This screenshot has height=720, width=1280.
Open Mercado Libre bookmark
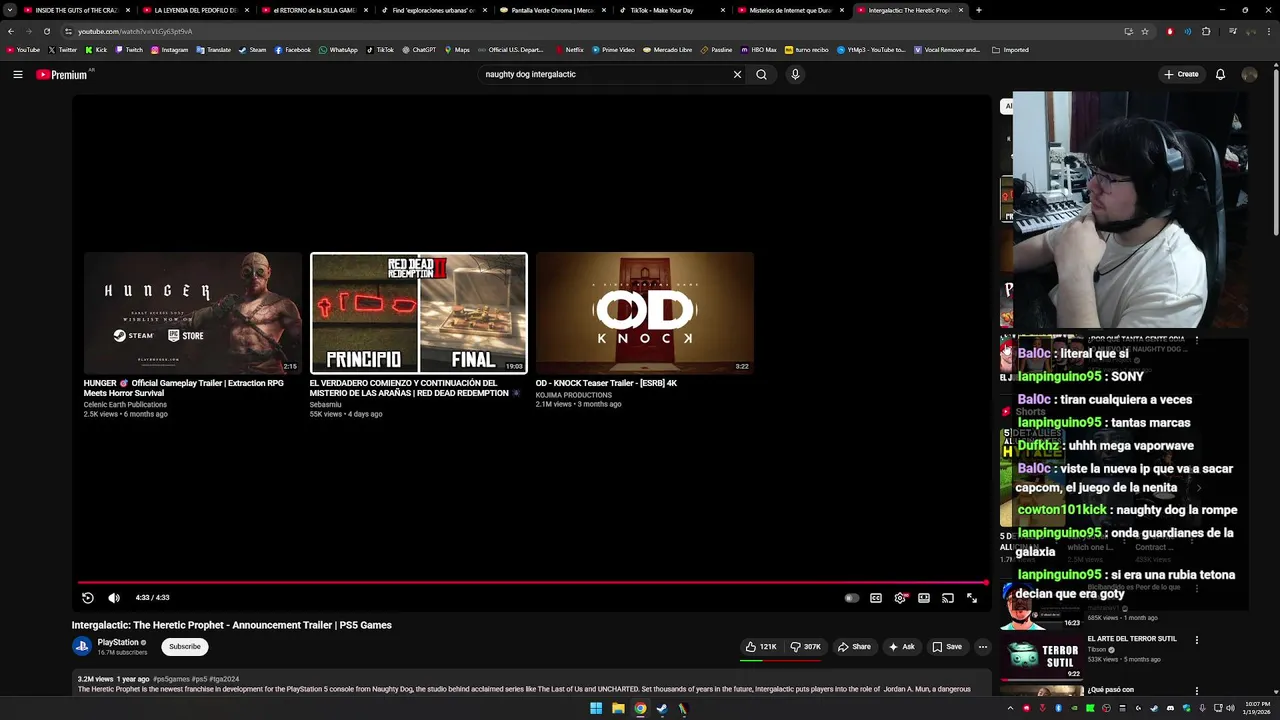(x=667, y=49)
